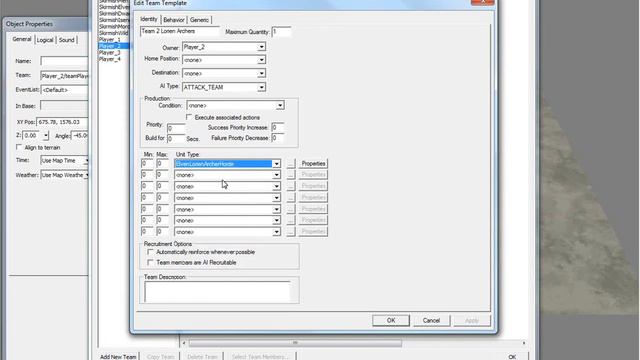The image size is (640, 360).
Task: Select Player_1 in the team list
Action: click(x=110, y=40)
